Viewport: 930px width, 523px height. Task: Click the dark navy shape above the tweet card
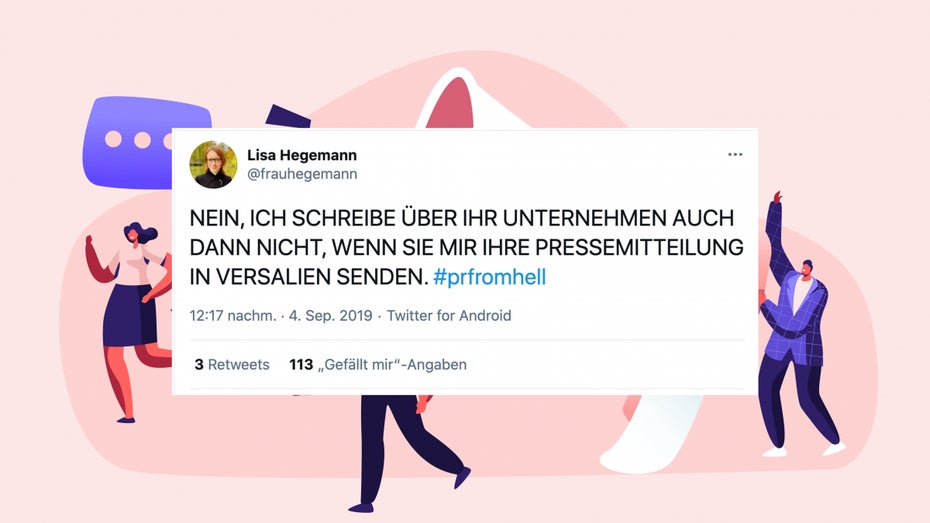288,116
